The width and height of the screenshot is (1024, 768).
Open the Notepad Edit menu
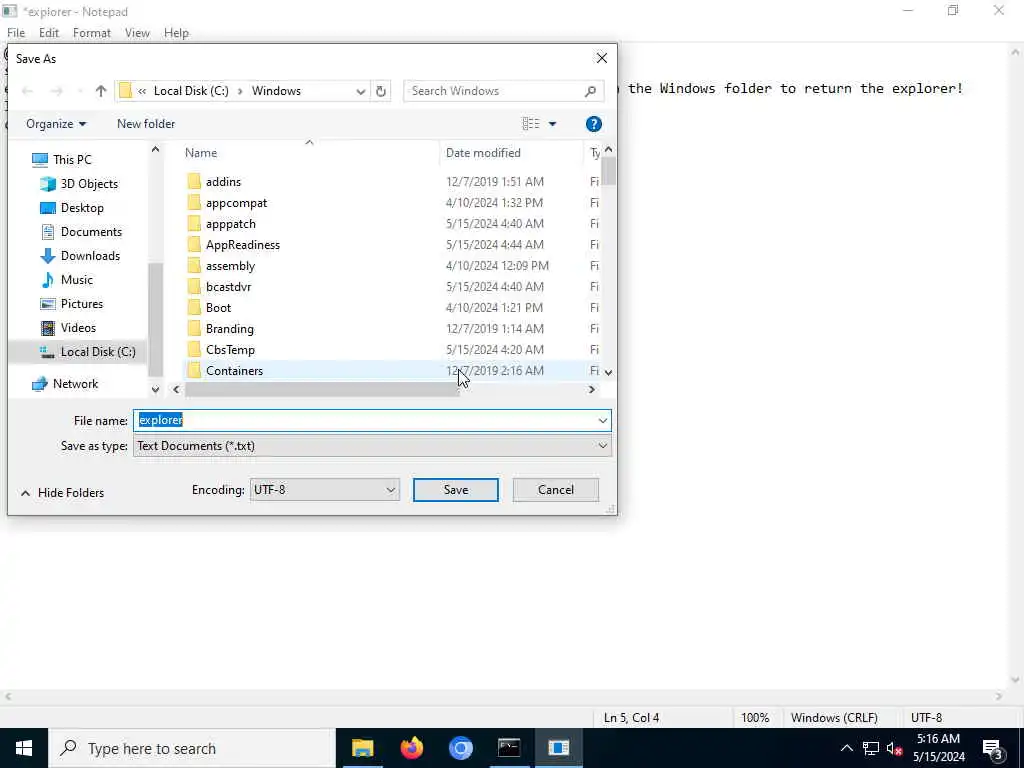(49, 33)
